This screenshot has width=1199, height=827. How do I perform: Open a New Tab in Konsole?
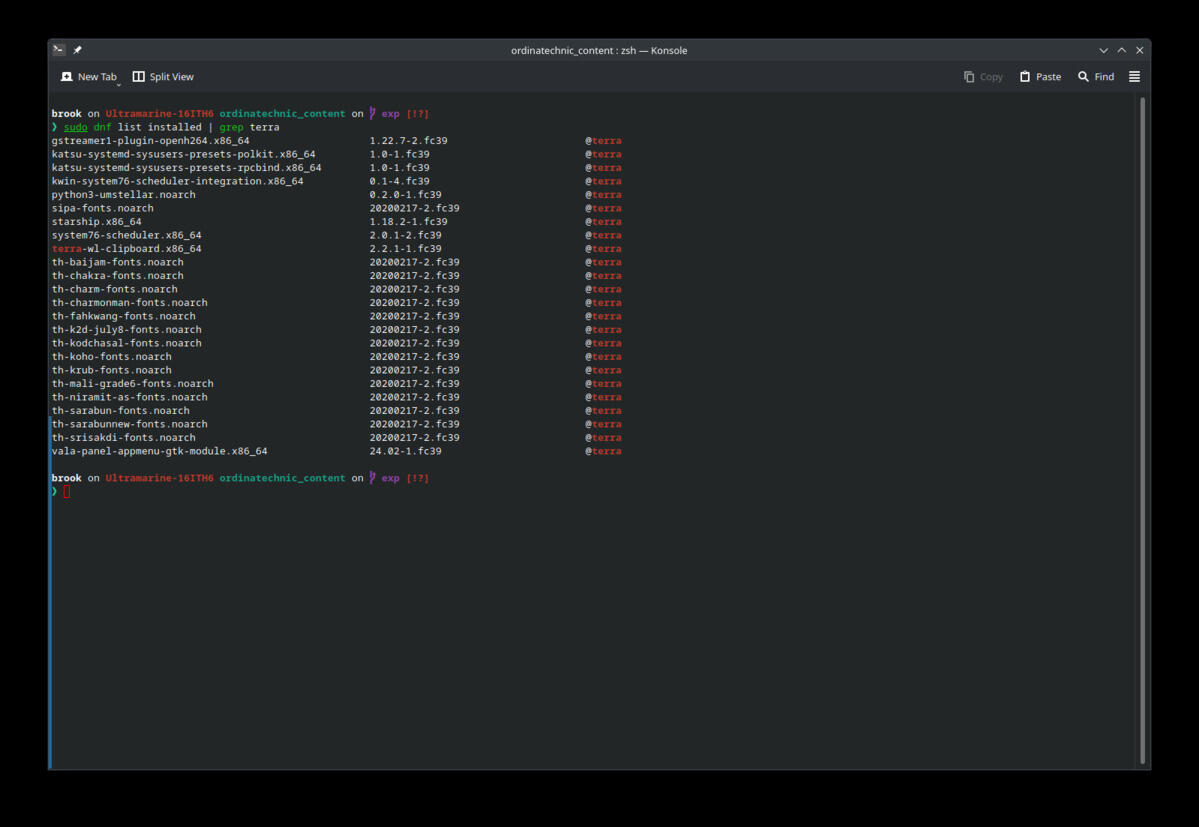[x=88, y=76]
